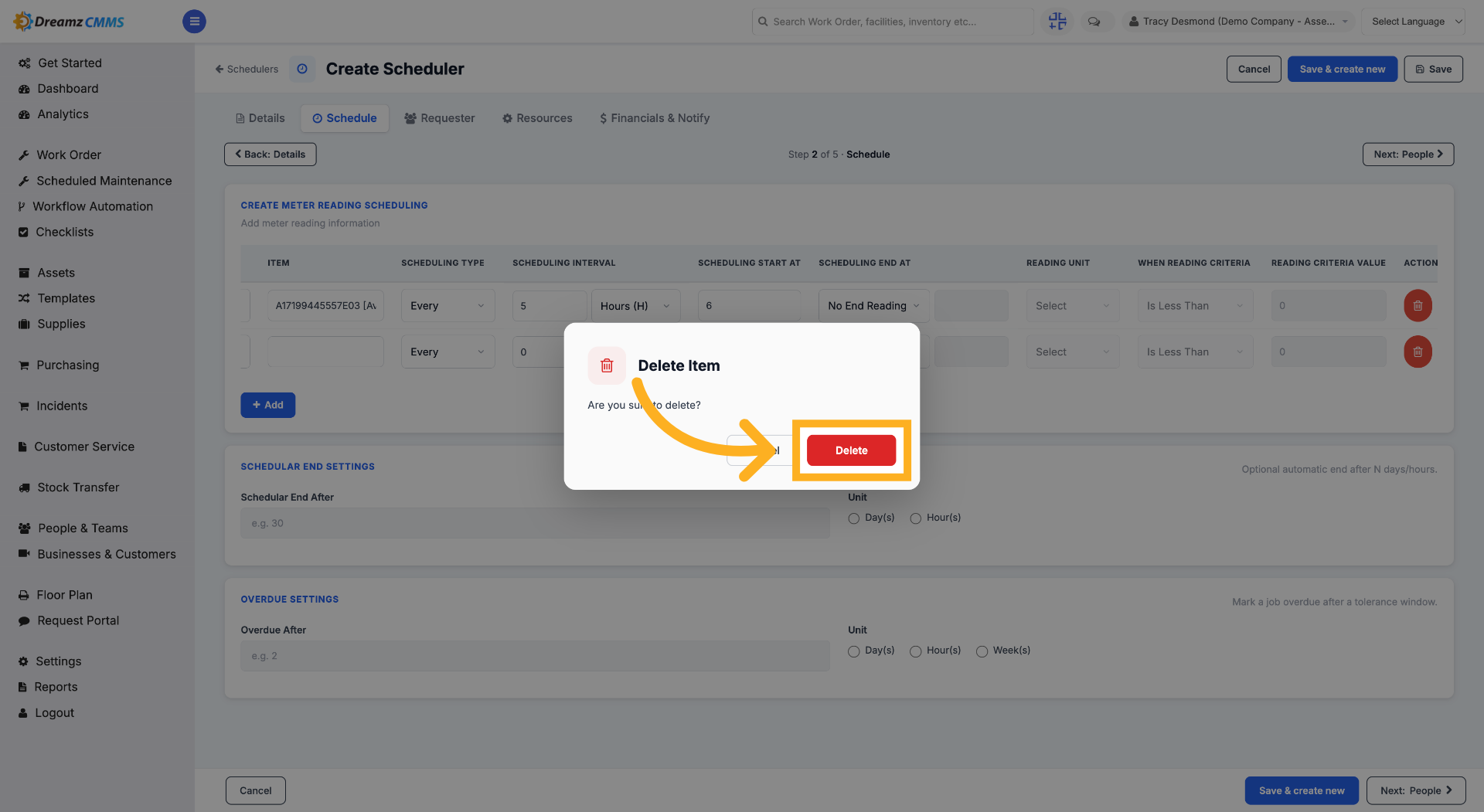This screenshot has height=812, width=1484.
Task: Open Hours (H) interval unit dropdown
Action: point(635,305)
